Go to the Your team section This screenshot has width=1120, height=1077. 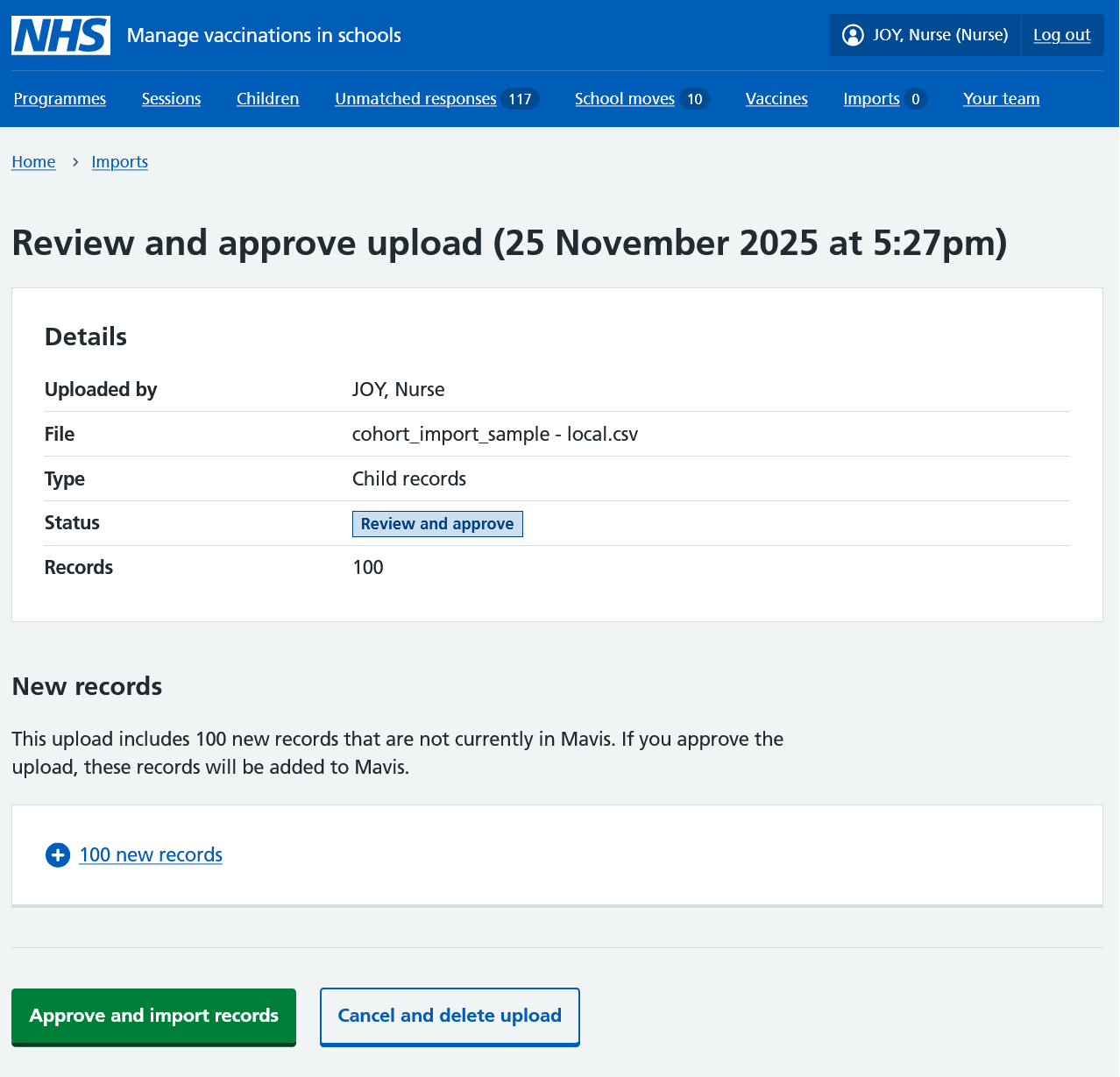click(1001, 98)
